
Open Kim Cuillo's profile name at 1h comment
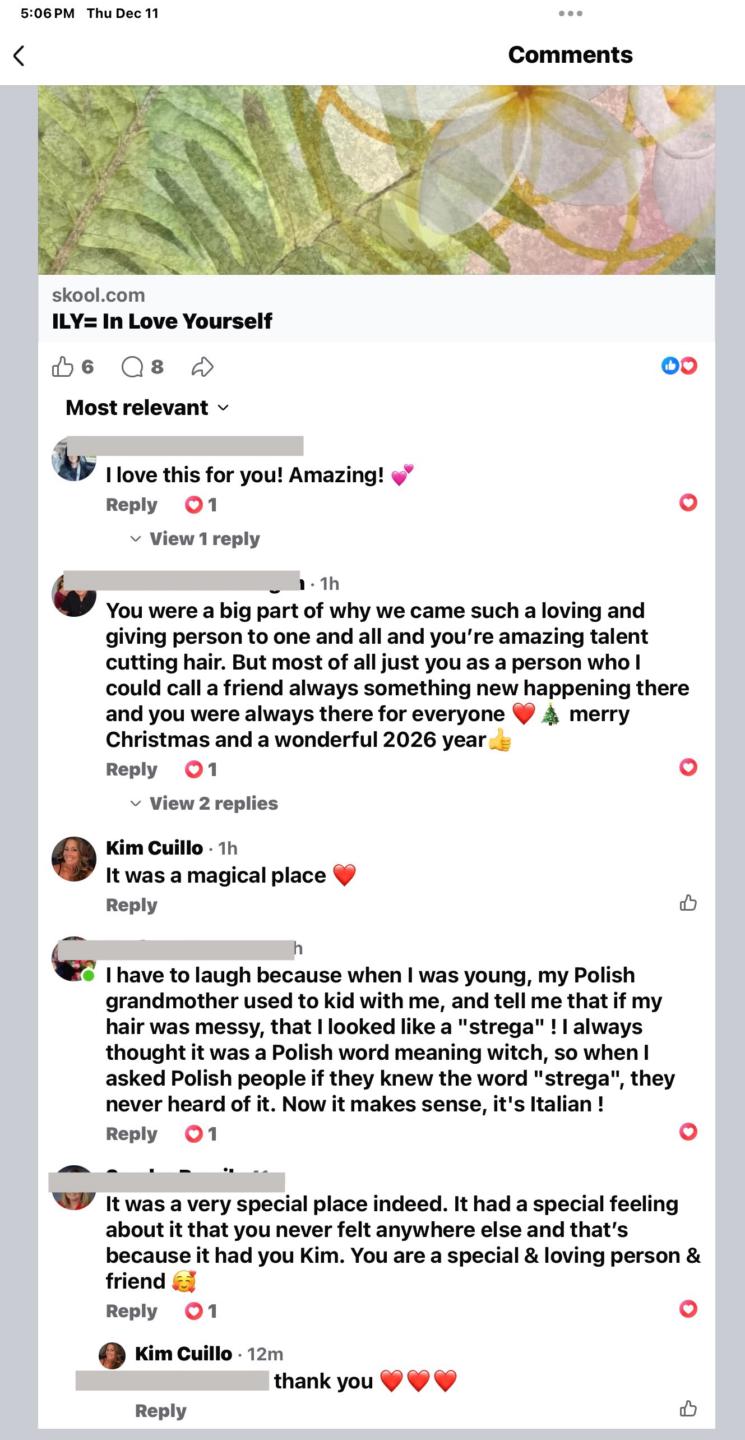click(154, 848)
